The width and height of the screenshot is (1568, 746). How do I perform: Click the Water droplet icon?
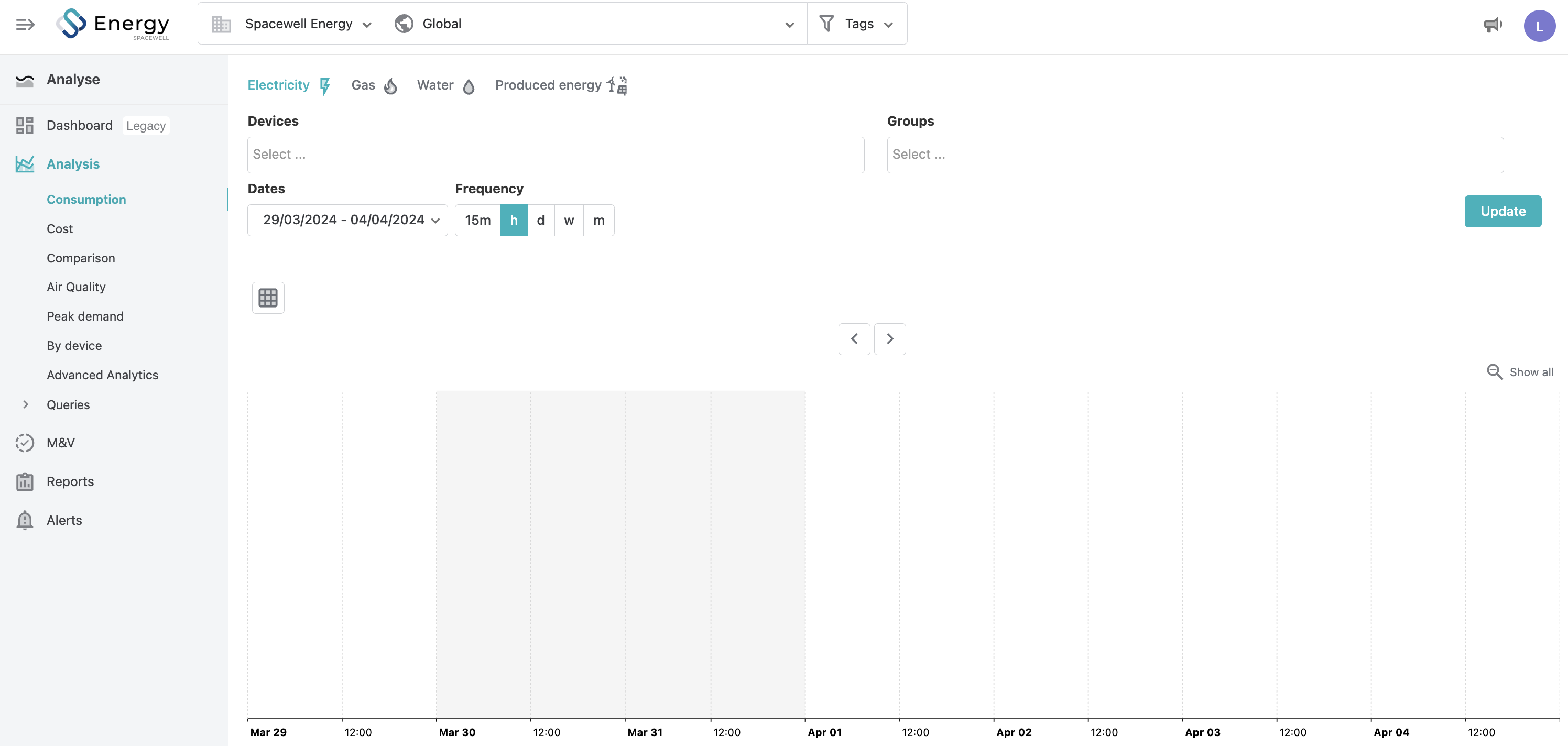pyautogui.click(x=469, y=86)
